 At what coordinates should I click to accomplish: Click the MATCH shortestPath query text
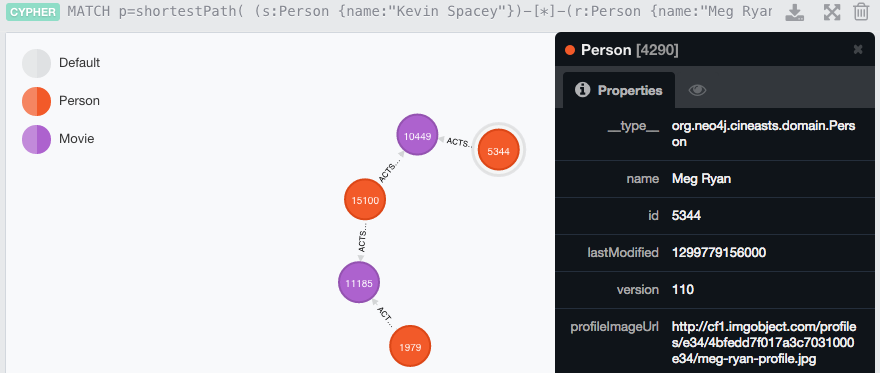click(x=420, y=12)
